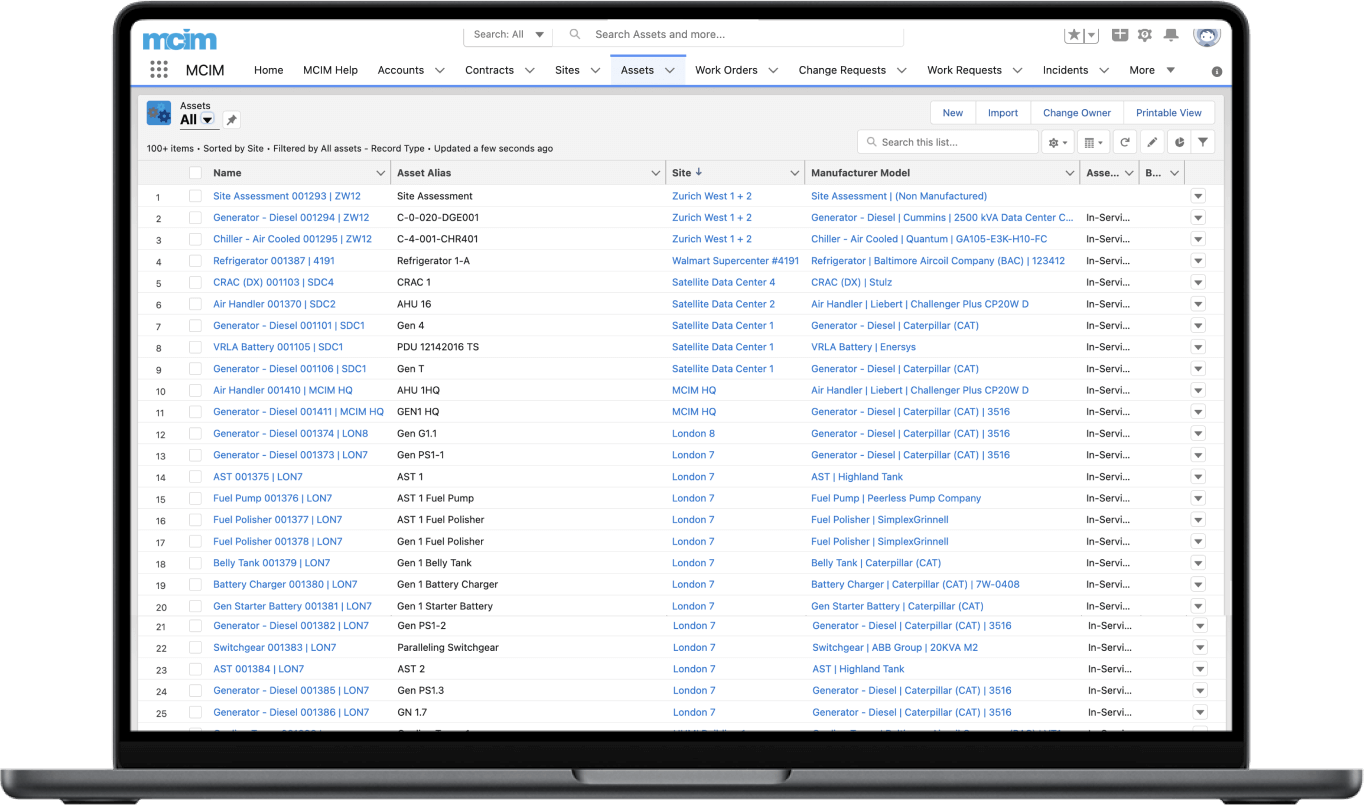Image resolution: width=1364 pixels, height=805 pixels.
Task: Click the Assets gears object icon
Action: (x=159, y=112)
